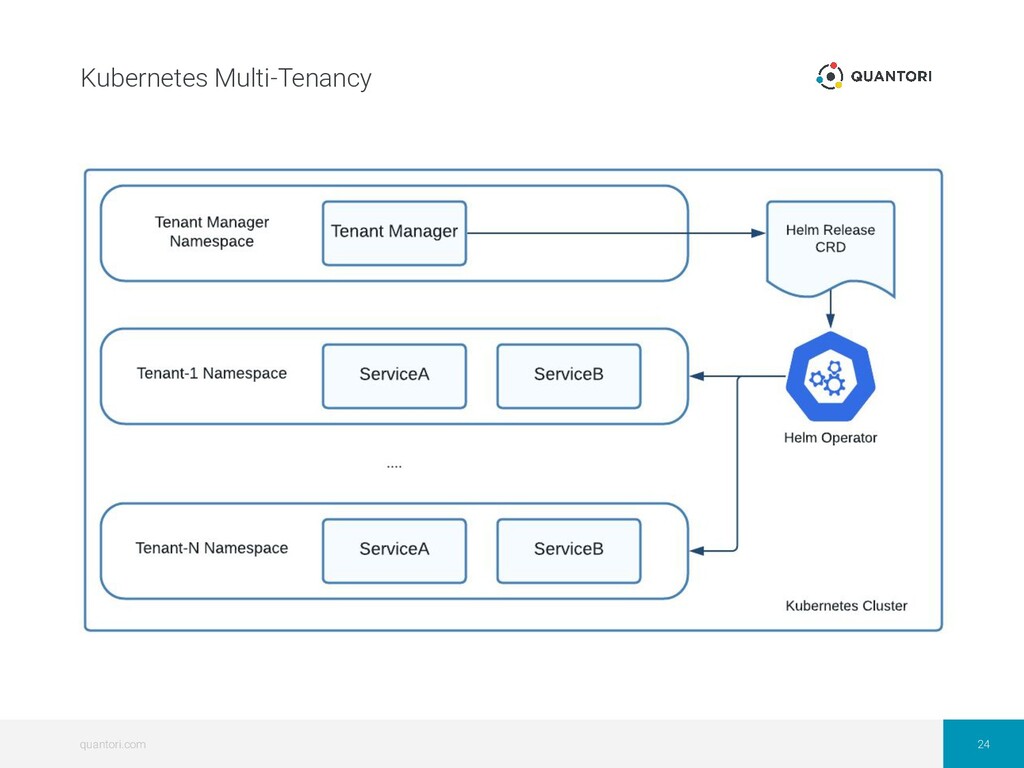Viewport: 1024px width, 768px height.
Task: Click the Helm Operator caption
Action: click(x=830, y=438)
